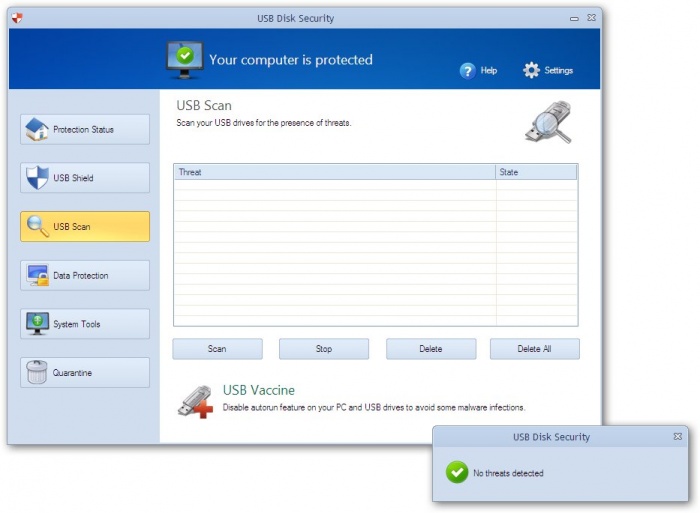The image size is (700, 513).
Task: Click the 'Your computer is protected' status text
Action: (x=291, y=60)
